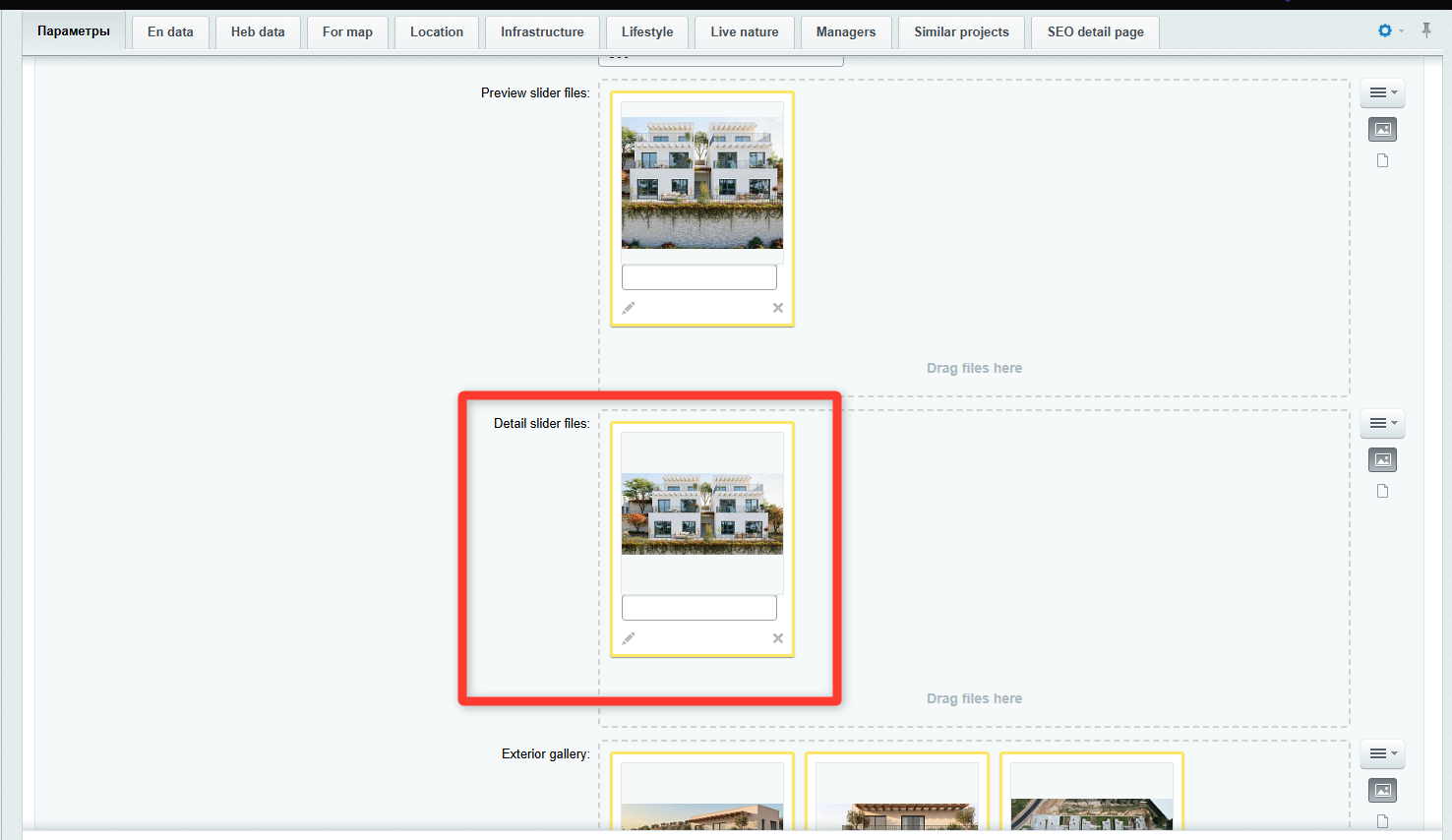Click the Detail slider image description field

point(699,608)
